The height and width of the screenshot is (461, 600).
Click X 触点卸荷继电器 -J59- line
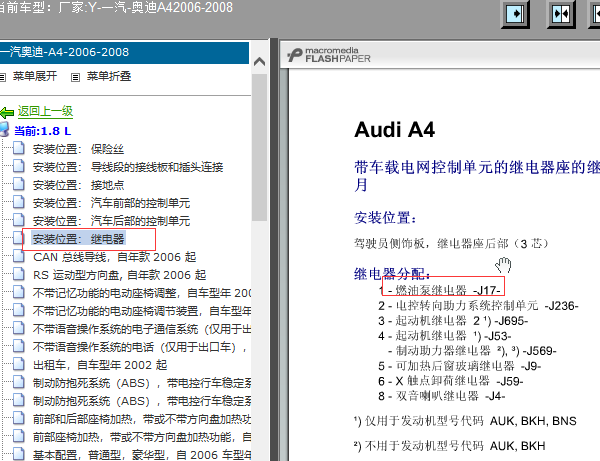click(x=451, y=381)
